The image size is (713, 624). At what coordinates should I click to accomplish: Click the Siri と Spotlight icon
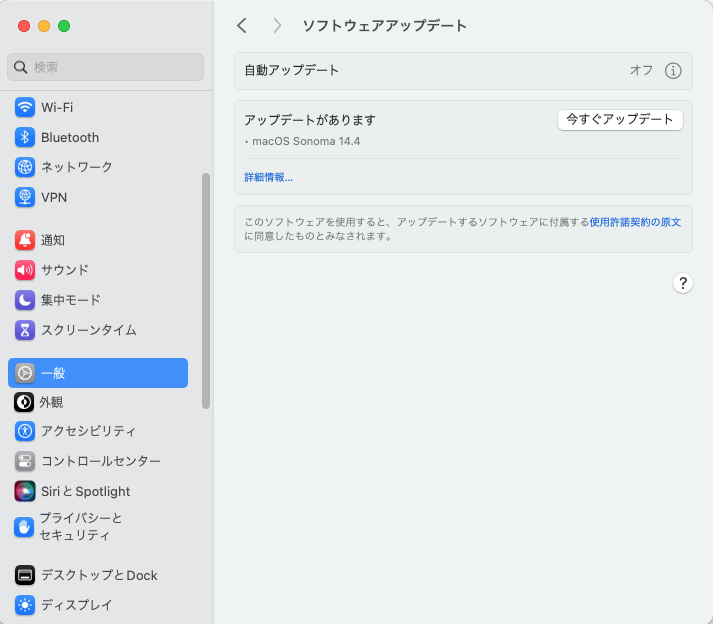click(x=25, y=491)
